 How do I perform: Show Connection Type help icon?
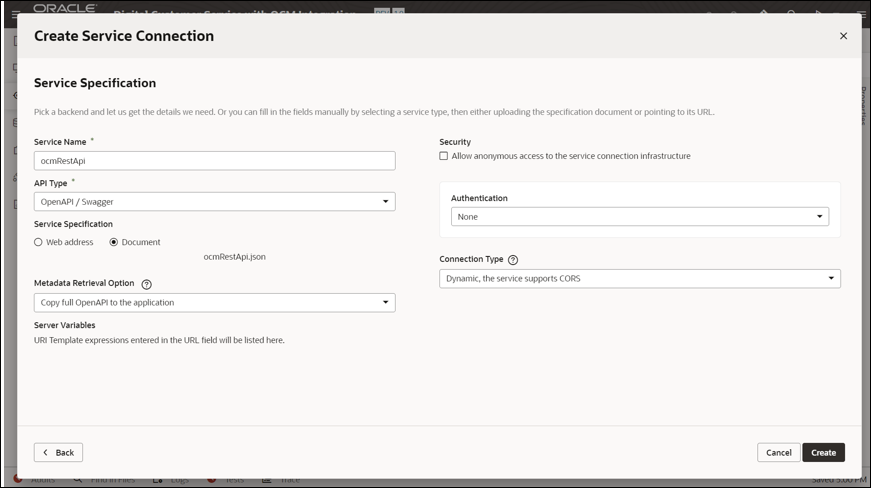coord(513,260)
